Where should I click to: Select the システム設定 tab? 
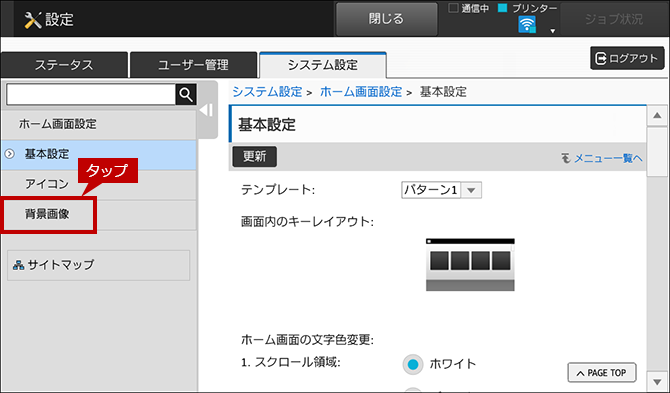pos(323,65)
